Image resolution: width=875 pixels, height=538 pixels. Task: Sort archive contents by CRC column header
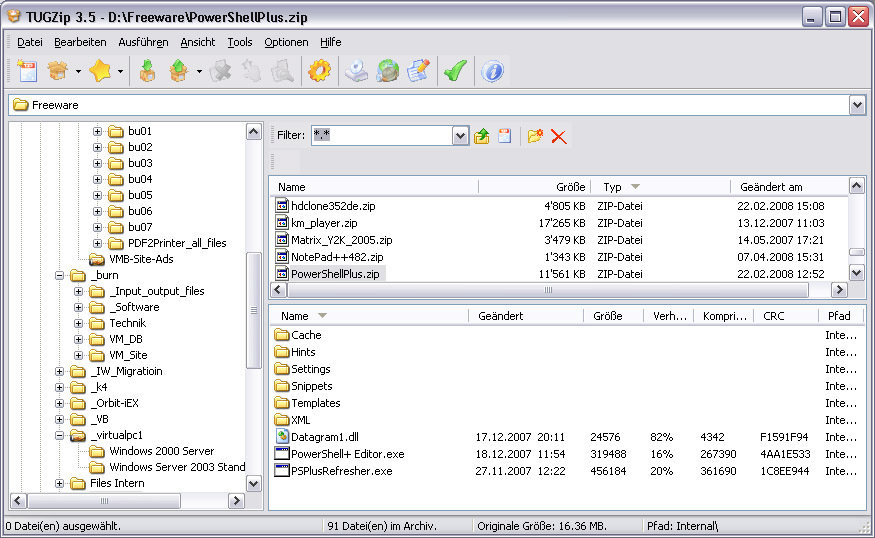(786, 316)
